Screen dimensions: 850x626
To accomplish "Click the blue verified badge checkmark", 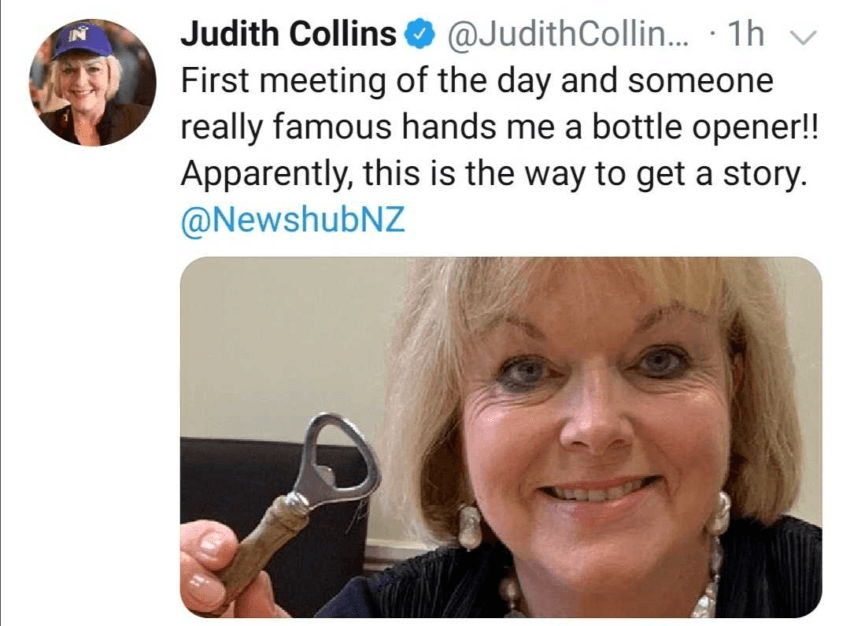I will coord(420,35).
